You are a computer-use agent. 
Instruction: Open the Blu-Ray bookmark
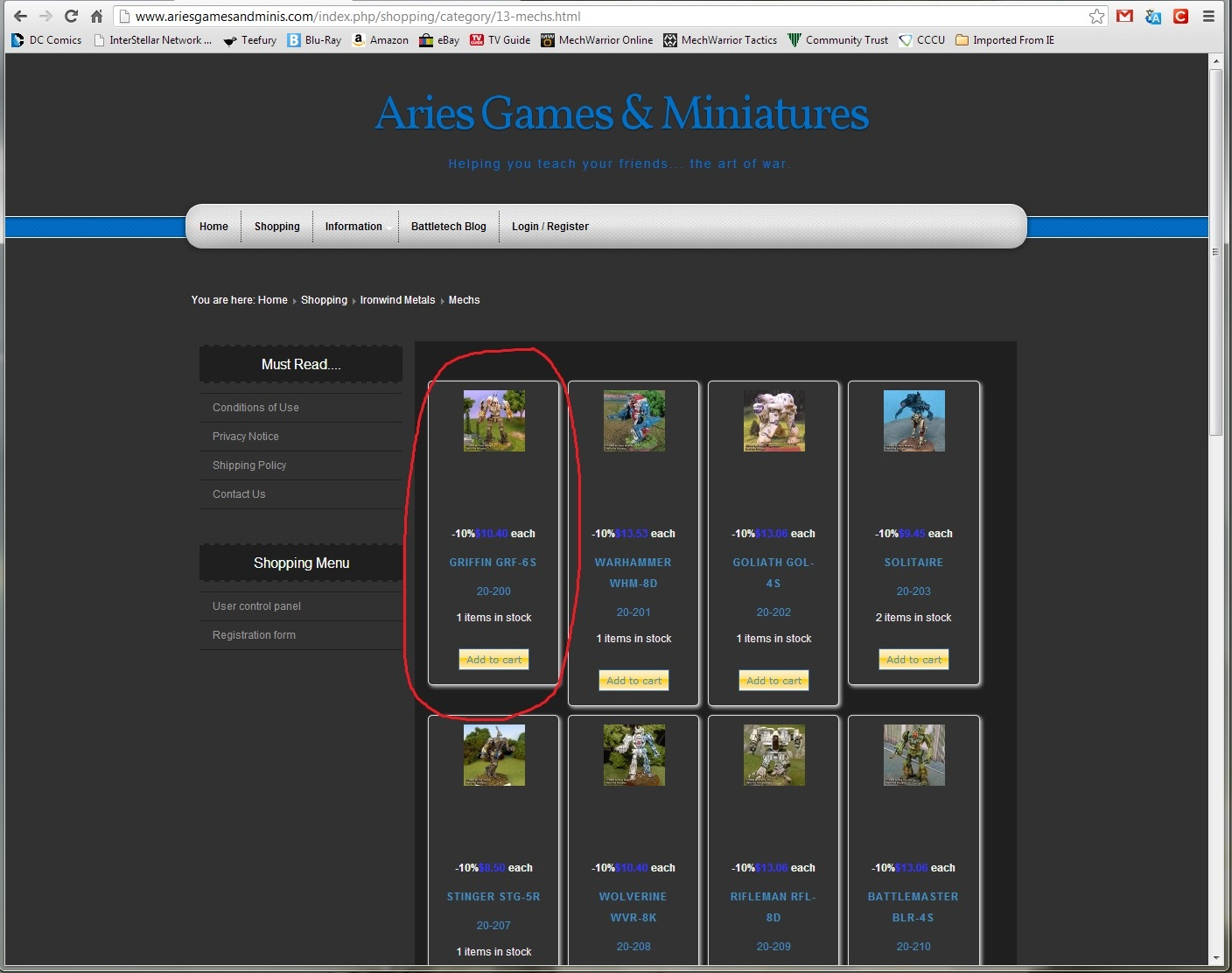pyautogui.click(x=314, y=39)
